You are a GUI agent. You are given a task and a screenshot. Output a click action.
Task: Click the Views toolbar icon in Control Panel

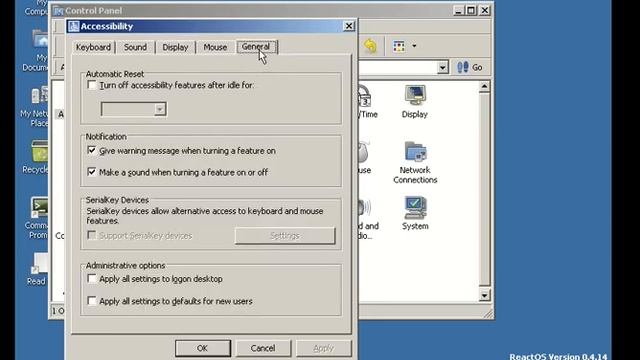click(x=399, y=46)
